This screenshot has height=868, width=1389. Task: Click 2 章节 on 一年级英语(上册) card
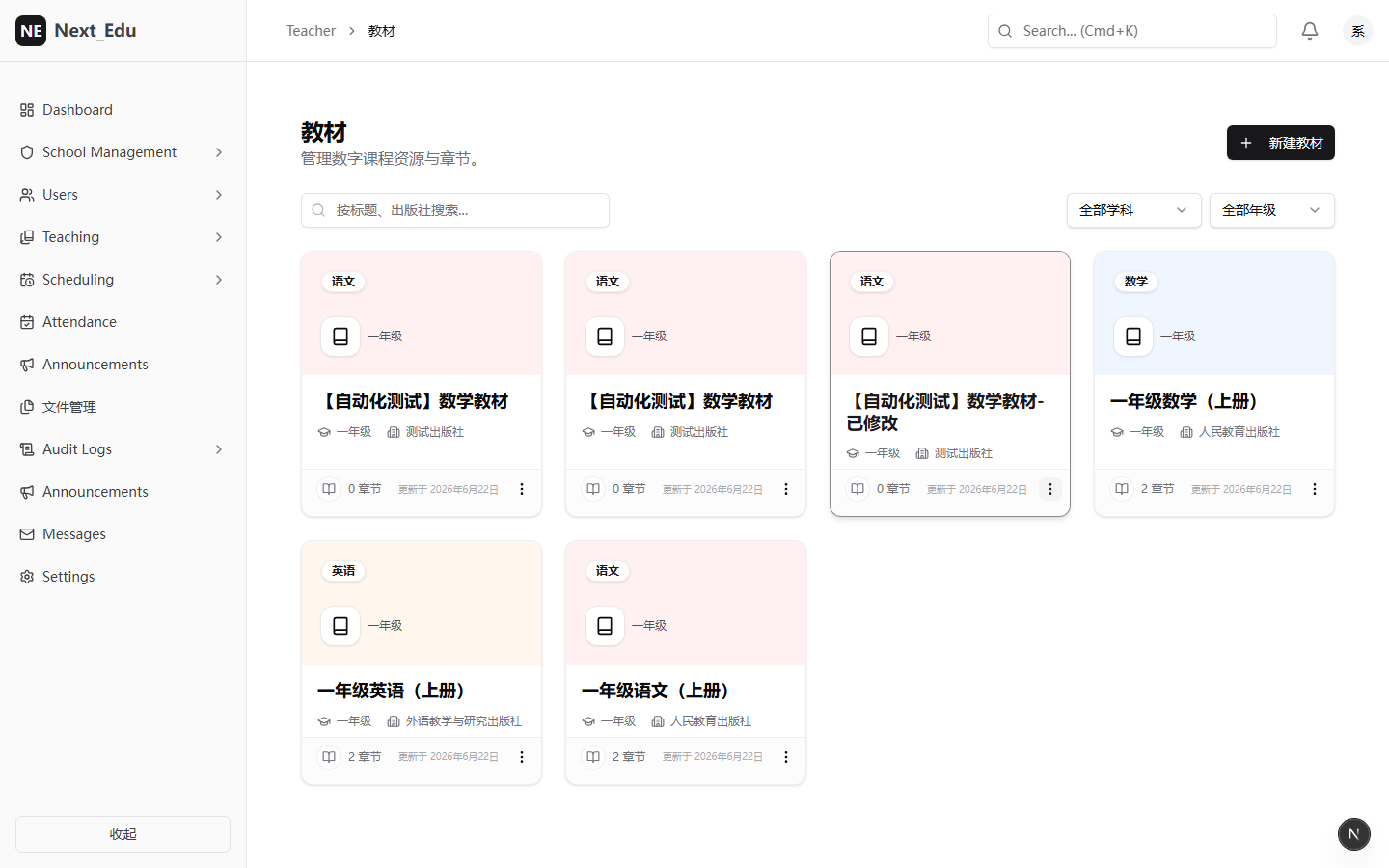click(x=365, y=757)
